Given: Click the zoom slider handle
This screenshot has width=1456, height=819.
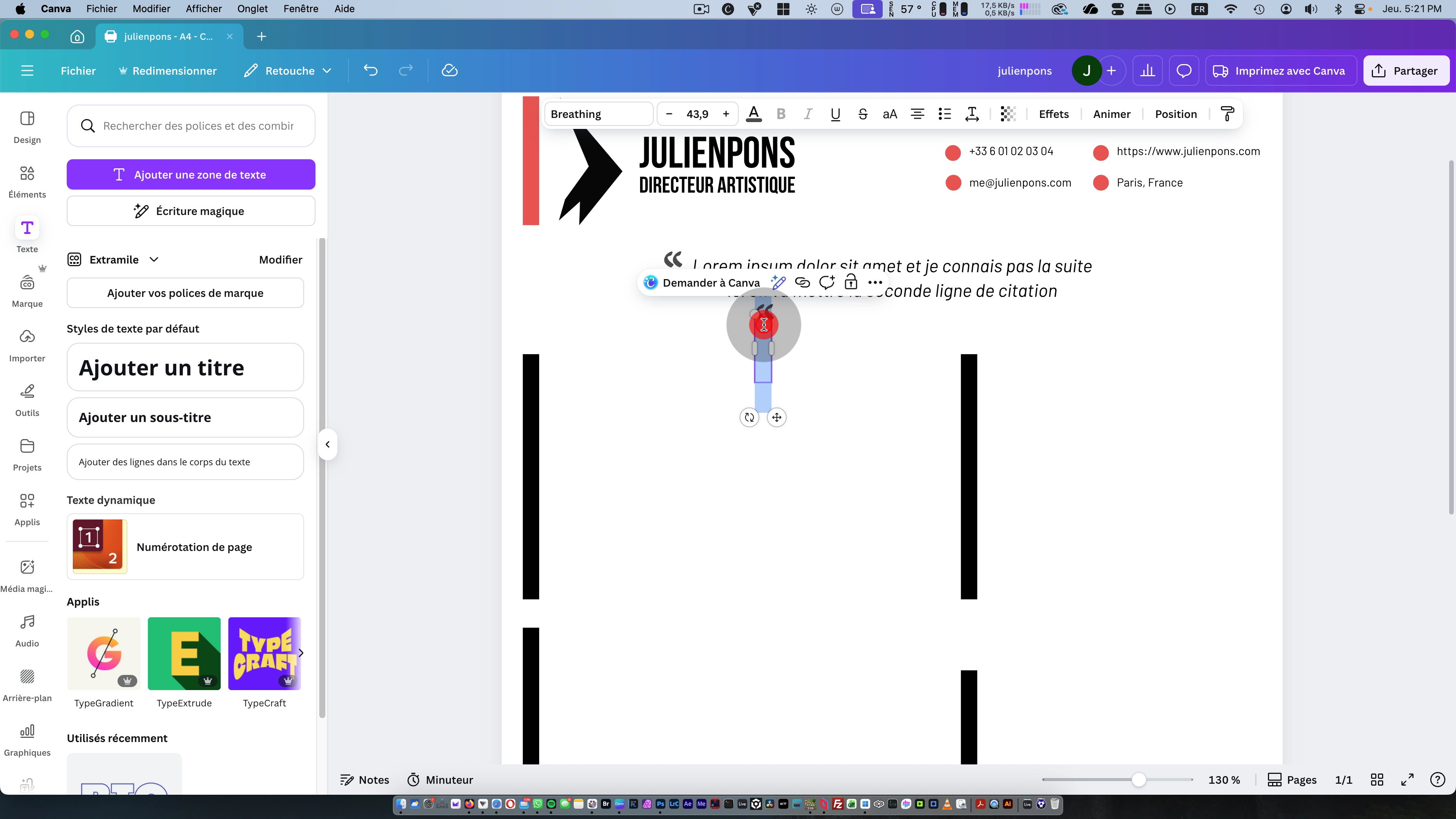Looking at the screenshot, I should click(1138, 780).
